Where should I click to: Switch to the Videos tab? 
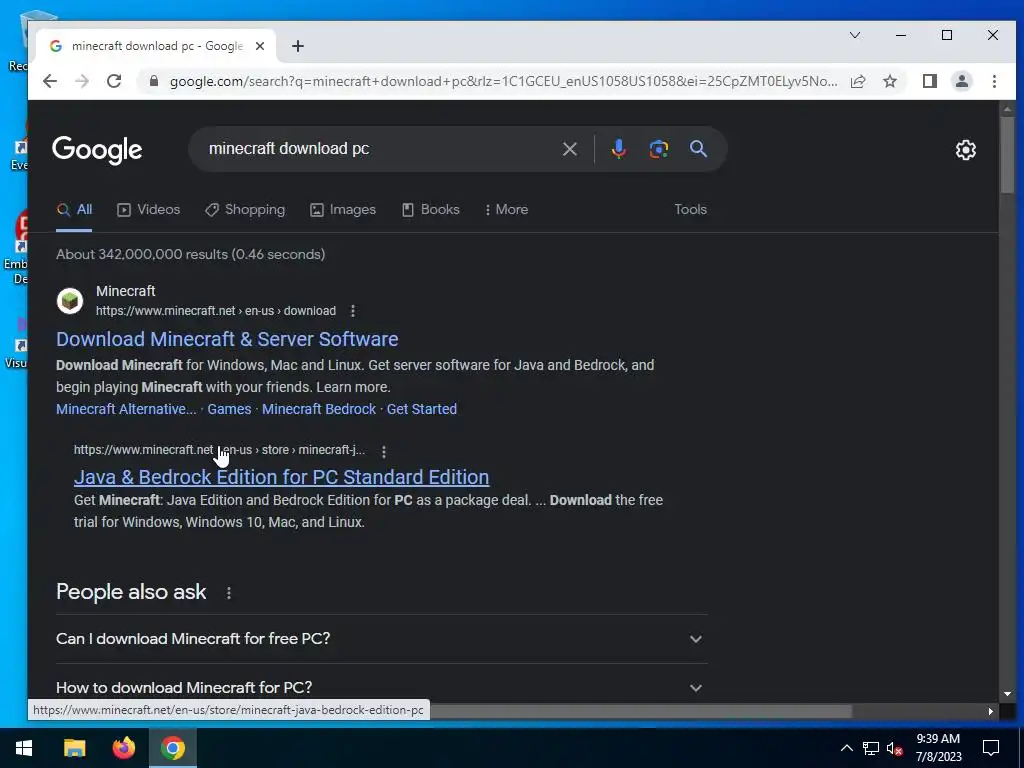click(149, 210)
